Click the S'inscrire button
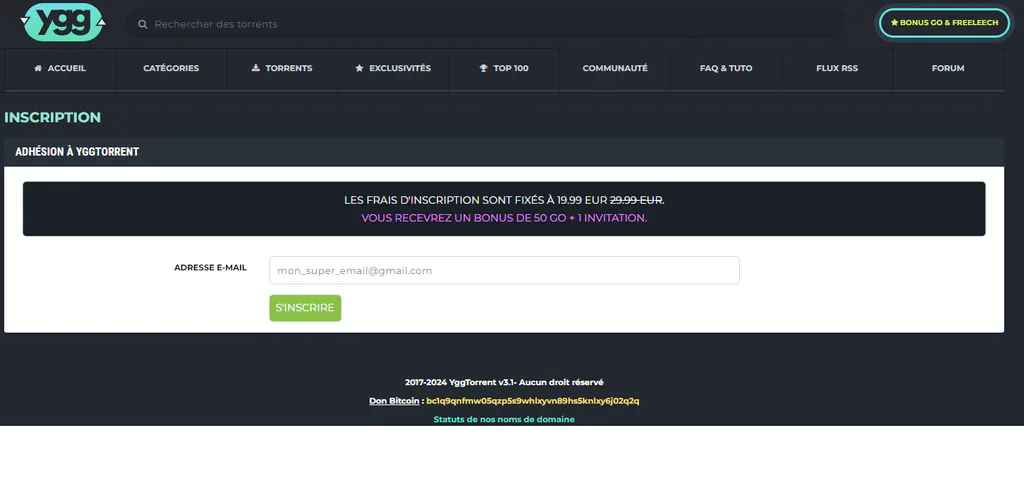Screen dimensions: 1024x480 pyautogui.click(x=305, y=308)
